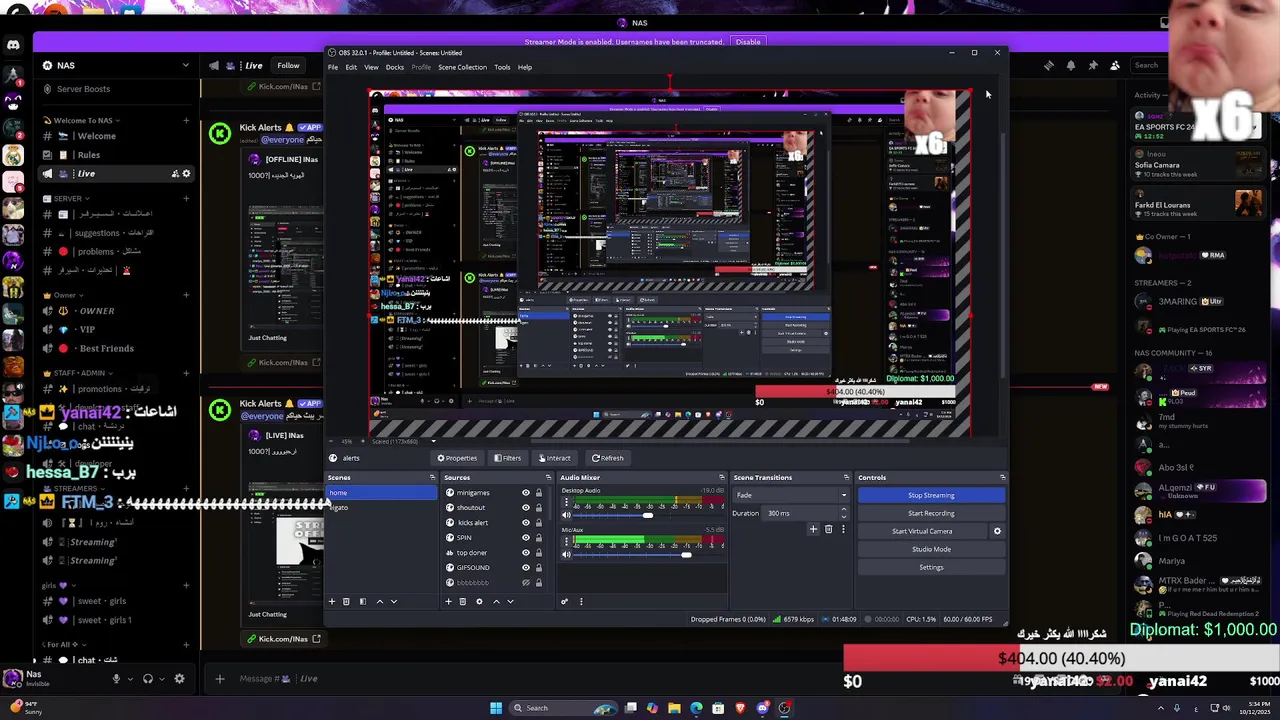The image size is (1280, 720).
Task: Add a new scene with plus icon
Action: coord(332,601)
